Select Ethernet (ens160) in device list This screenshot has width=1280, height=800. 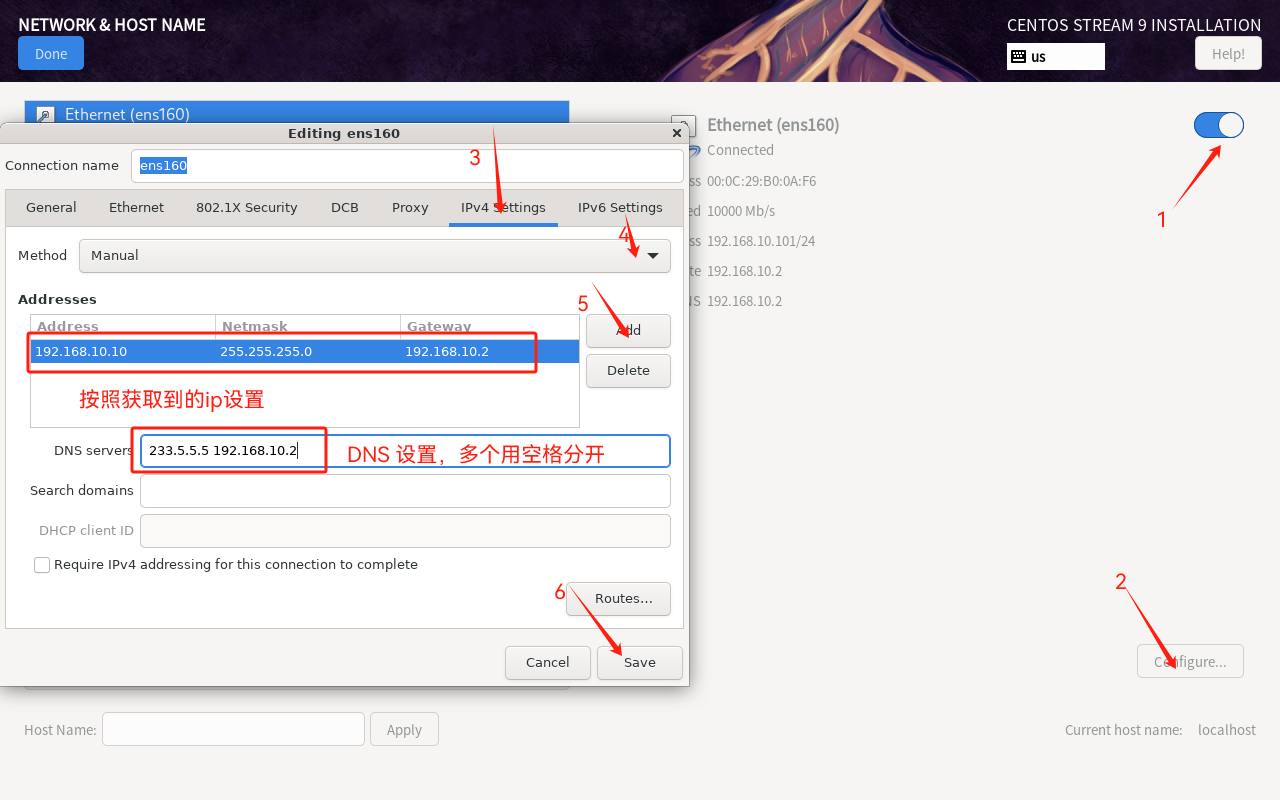coord(297,113)
